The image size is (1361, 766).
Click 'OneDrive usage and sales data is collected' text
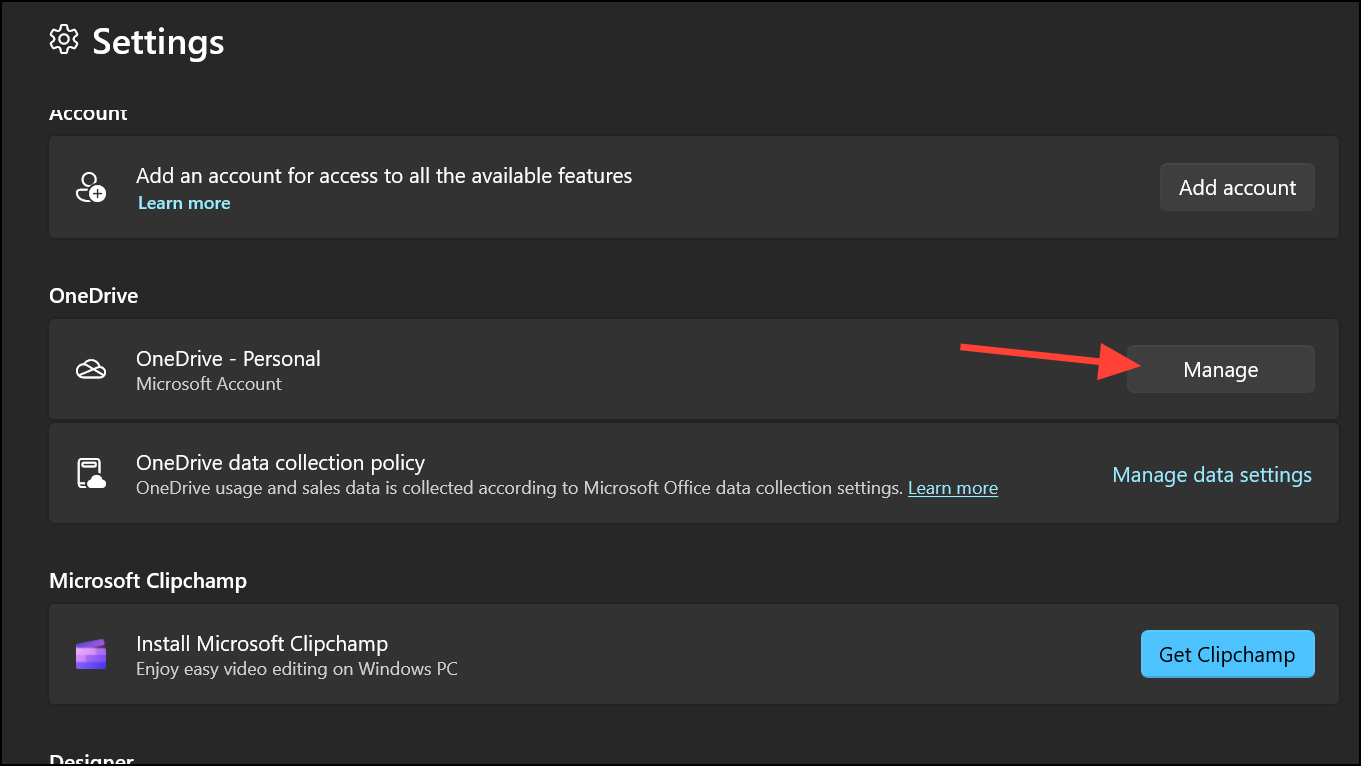pos(520,488)
